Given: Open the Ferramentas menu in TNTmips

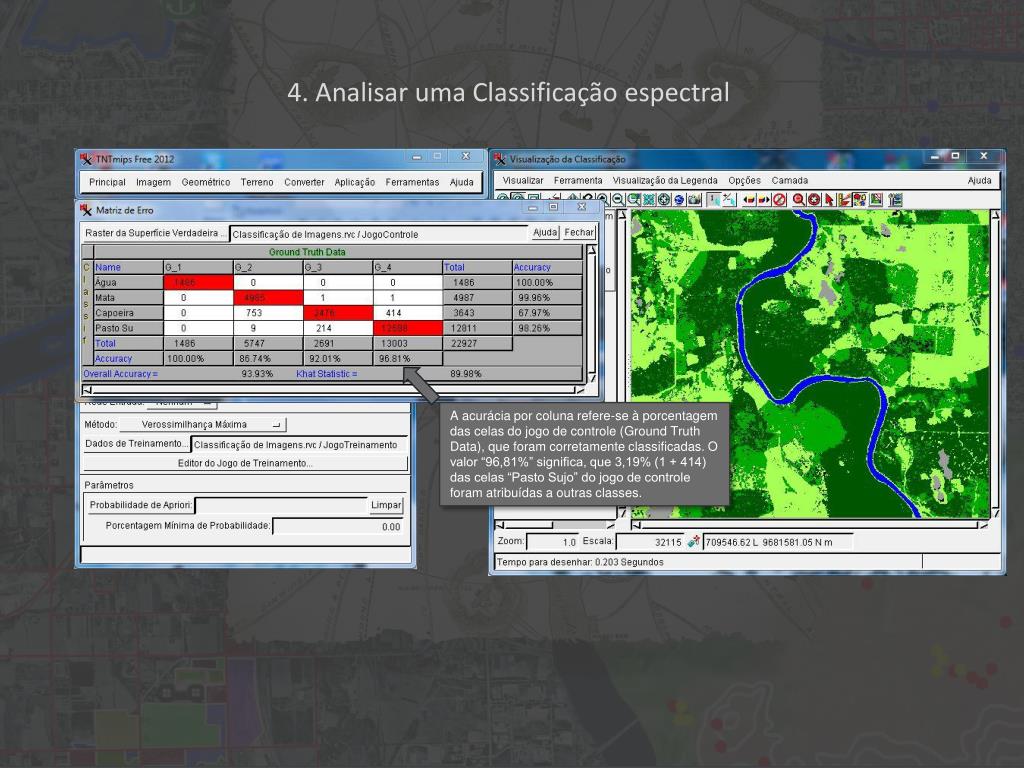Looking at the screenshot, I should click(412, 182).
